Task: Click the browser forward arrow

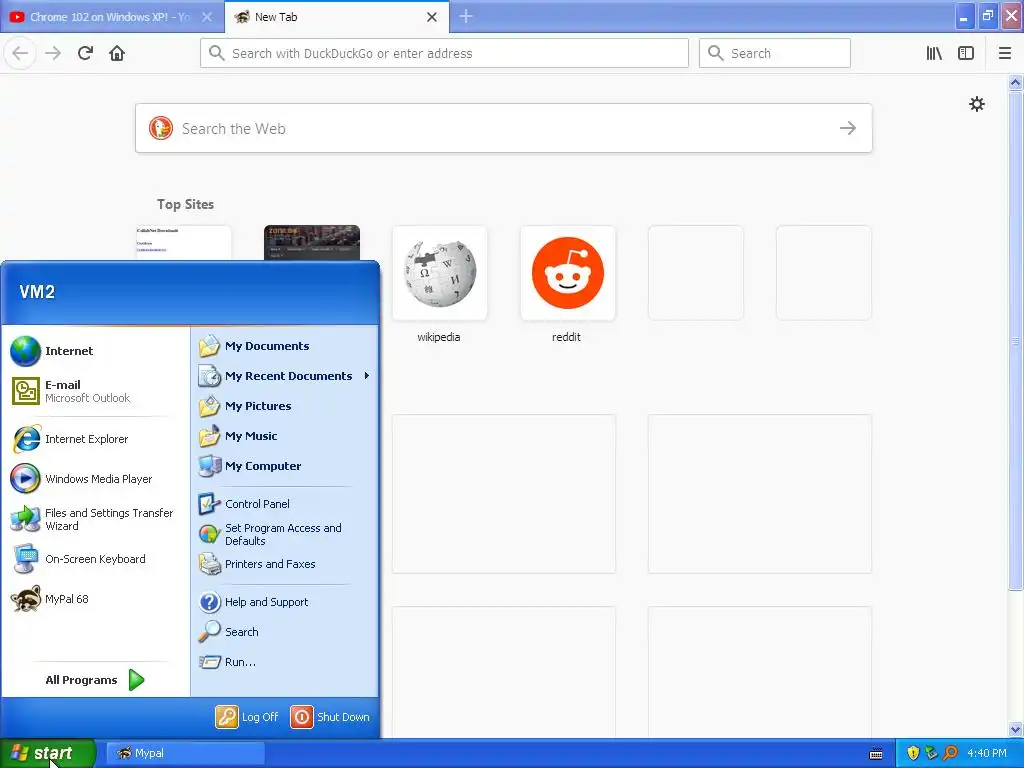Action: (53, 53)
